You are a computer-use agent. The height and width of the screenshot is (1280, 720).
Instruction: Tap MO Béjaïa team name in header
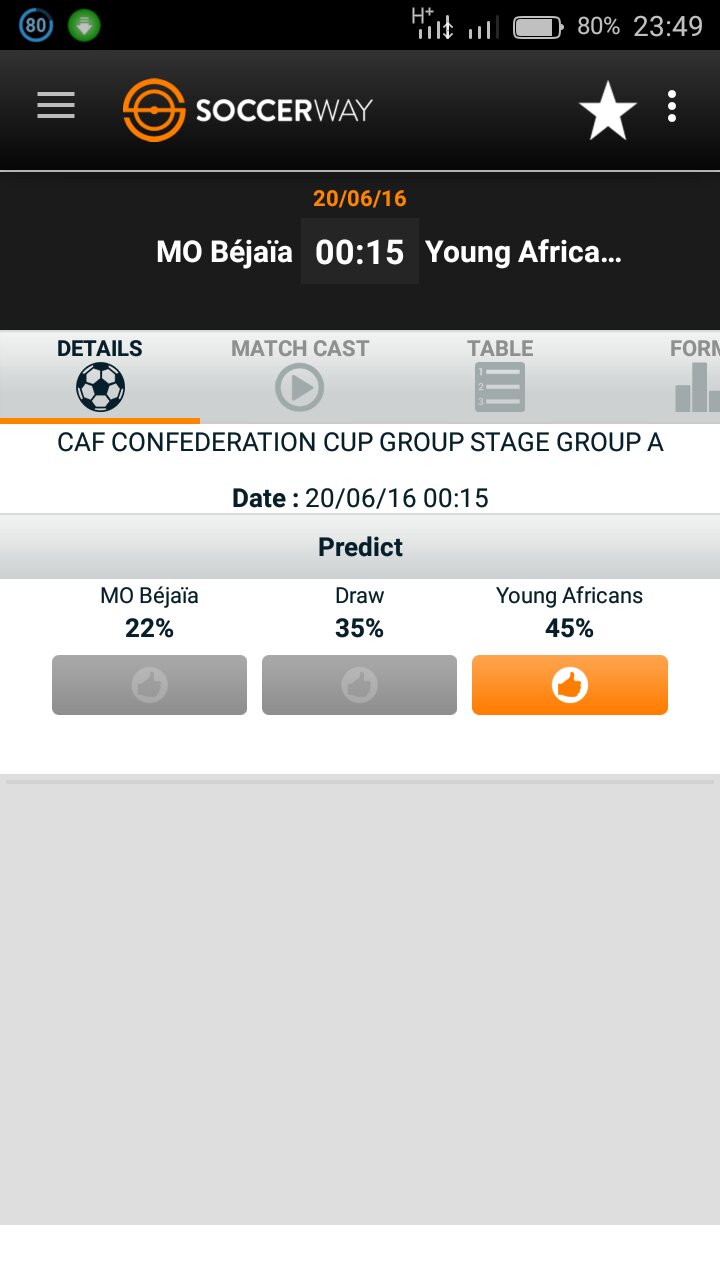click(x=224, y=252)
